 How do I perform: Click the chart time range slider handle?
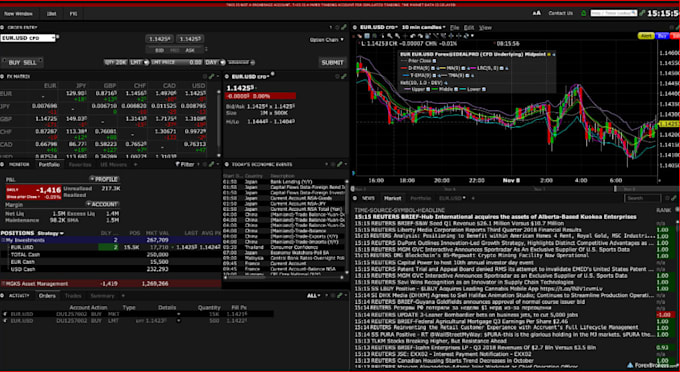point(615,189)
